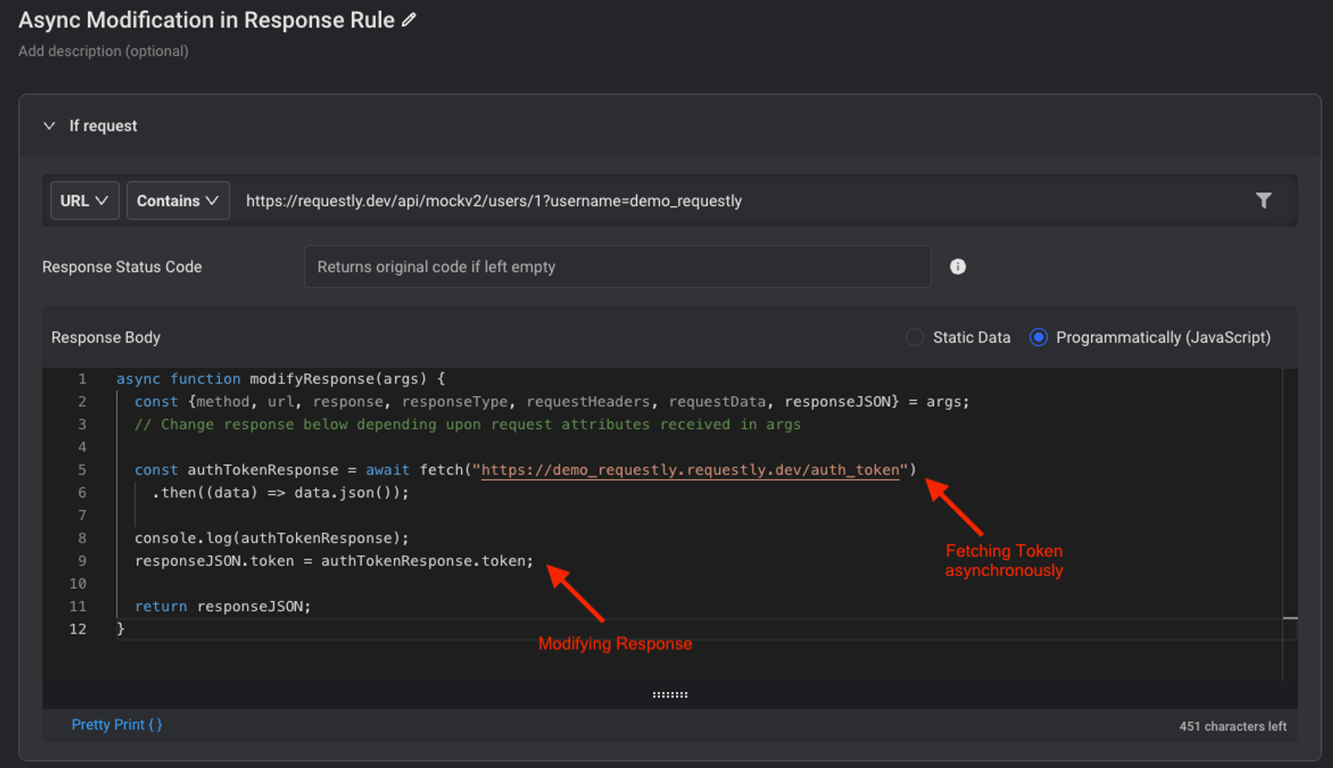Select the Programmatically (JavaScript) radio button
The height and width of the screenshot is (768, 1333).
click(1038, 338)
